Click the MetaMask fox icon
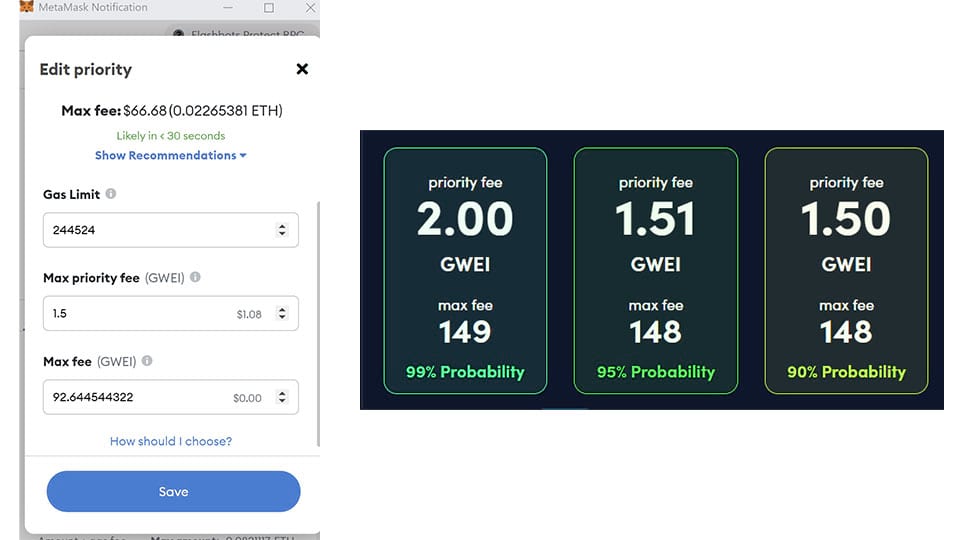Viewport: 960px width, 540px height. click(x=26, y=7)
